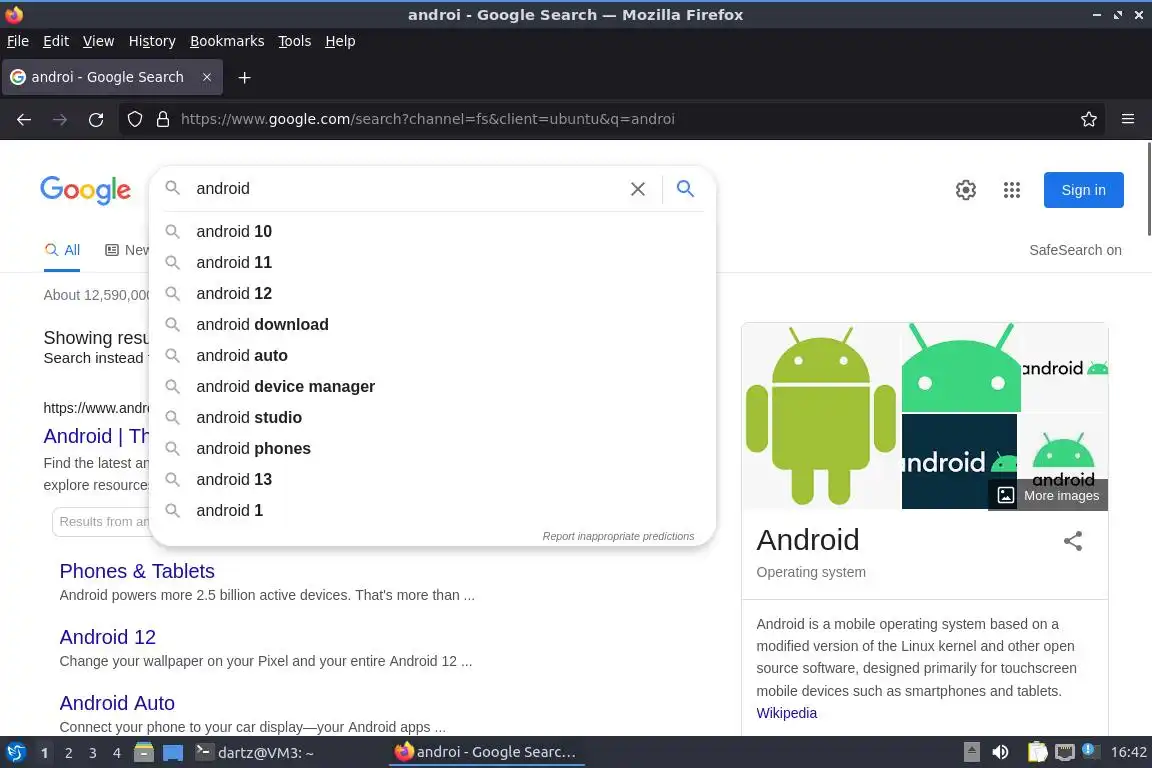Open a new tab with plus
The height and width of the screenshot is (768, 1152).
point(245,77)
